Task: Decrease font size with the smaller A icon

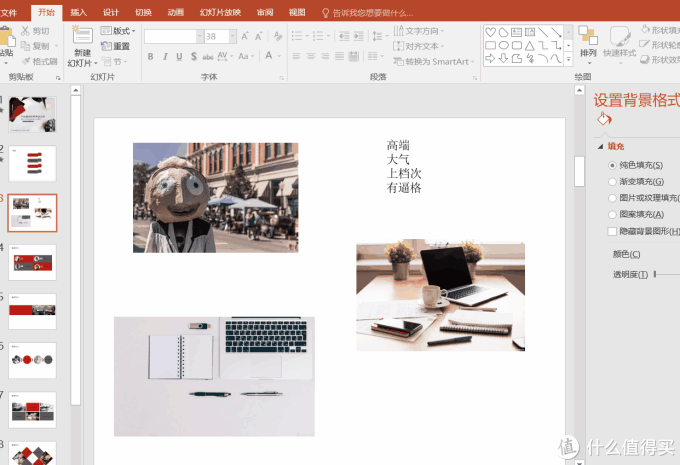Action: coord(258,36)
